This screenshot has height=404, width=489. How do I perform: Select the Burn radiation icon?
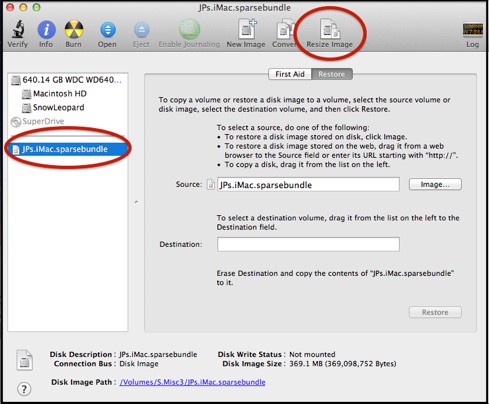pos(74,29)
